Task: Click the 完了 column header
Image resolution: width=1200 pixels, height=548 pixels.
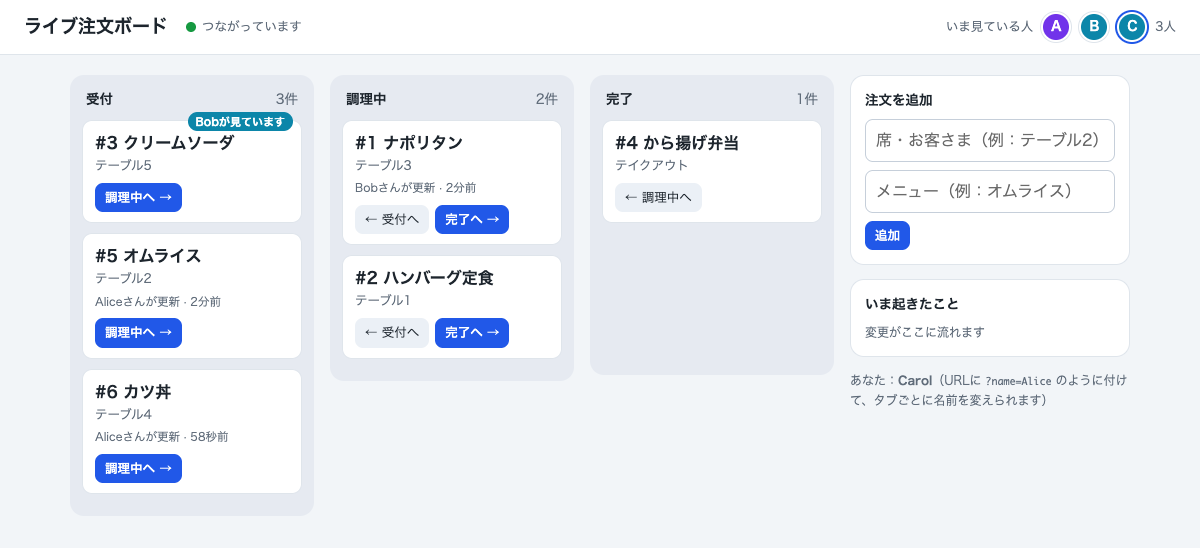Action: 620,99
